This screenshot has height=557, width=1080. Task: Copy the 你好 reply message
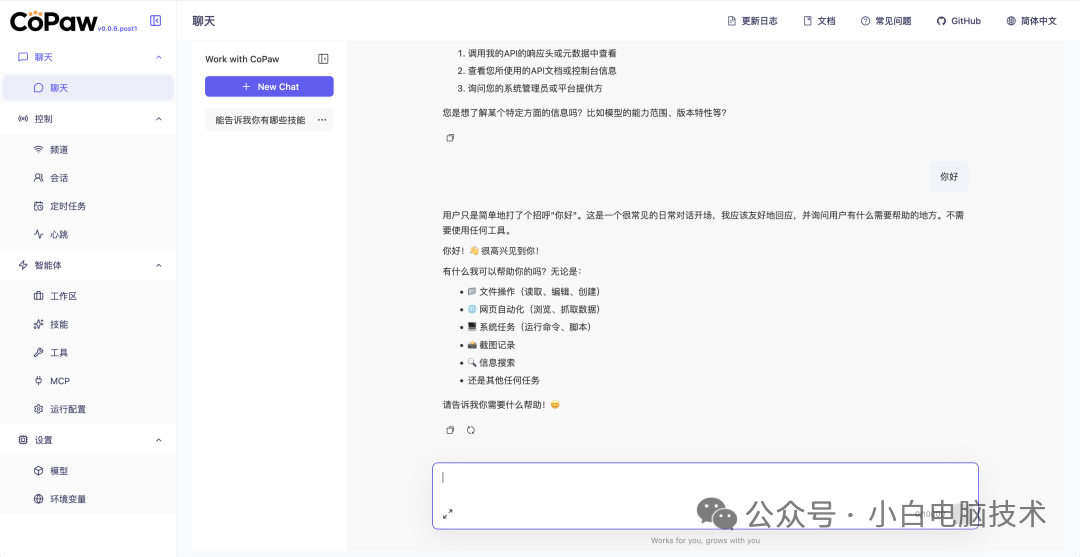tap(450, 430)
